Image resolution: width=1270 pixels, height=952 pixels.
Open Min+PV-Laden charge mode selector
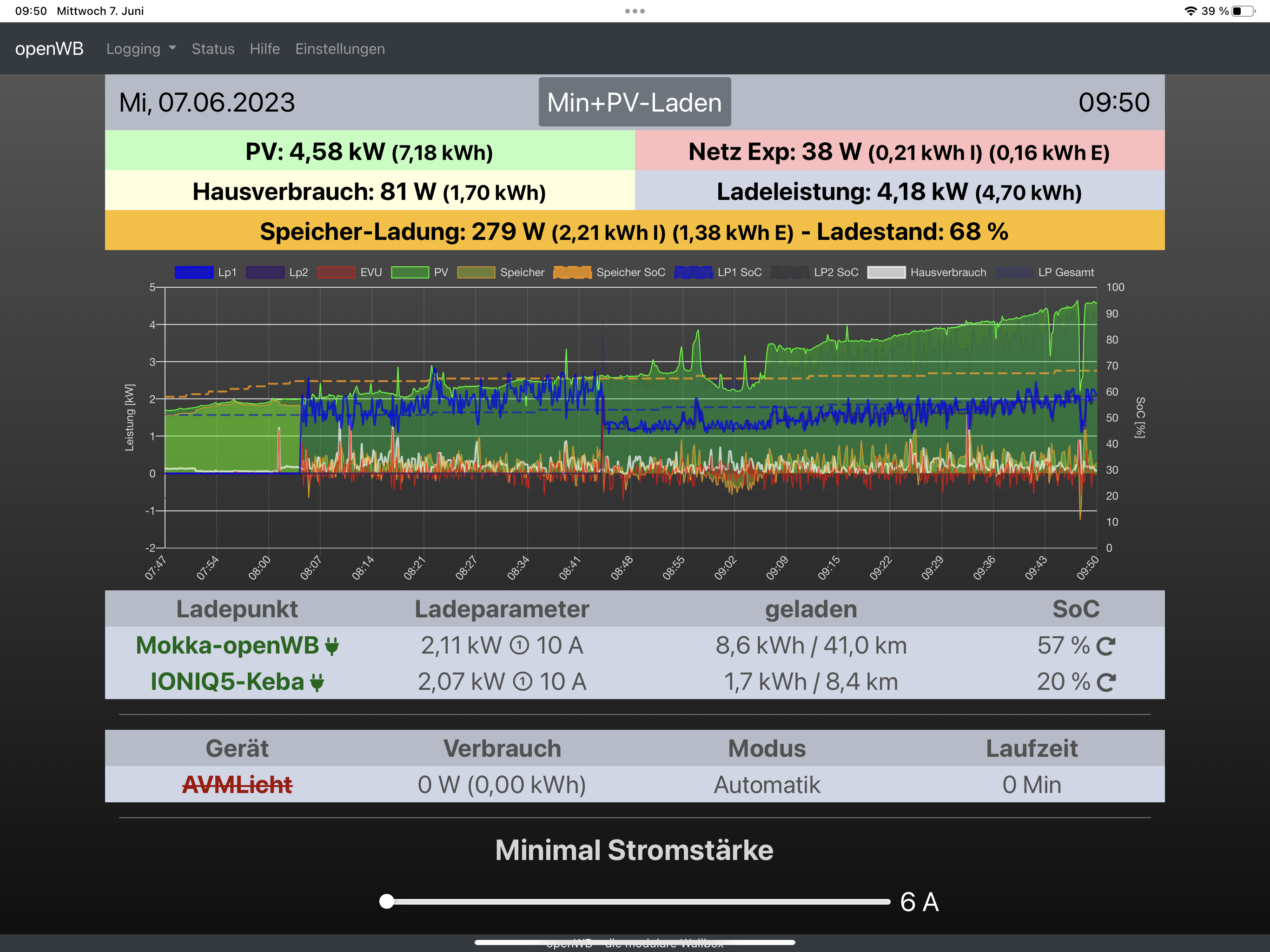coord(635,102)
